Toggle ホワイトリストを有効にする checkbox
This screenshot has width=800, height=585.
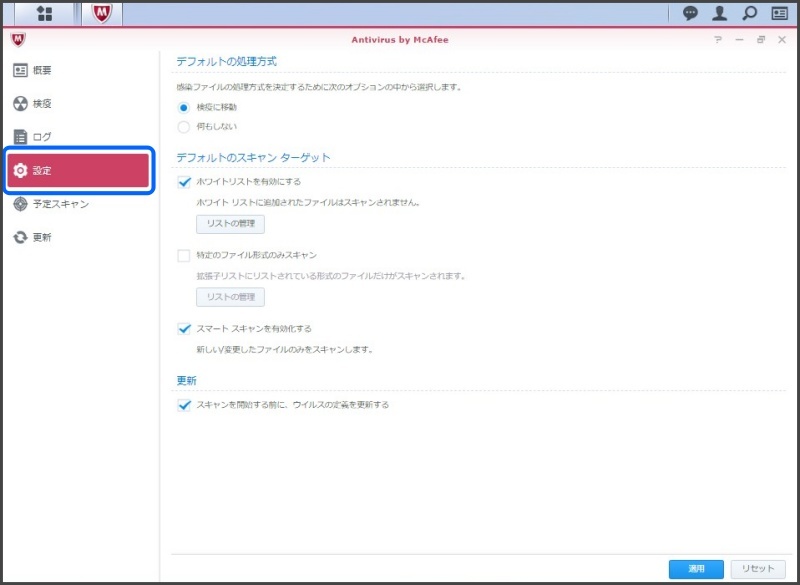click(x=184, y=182)
